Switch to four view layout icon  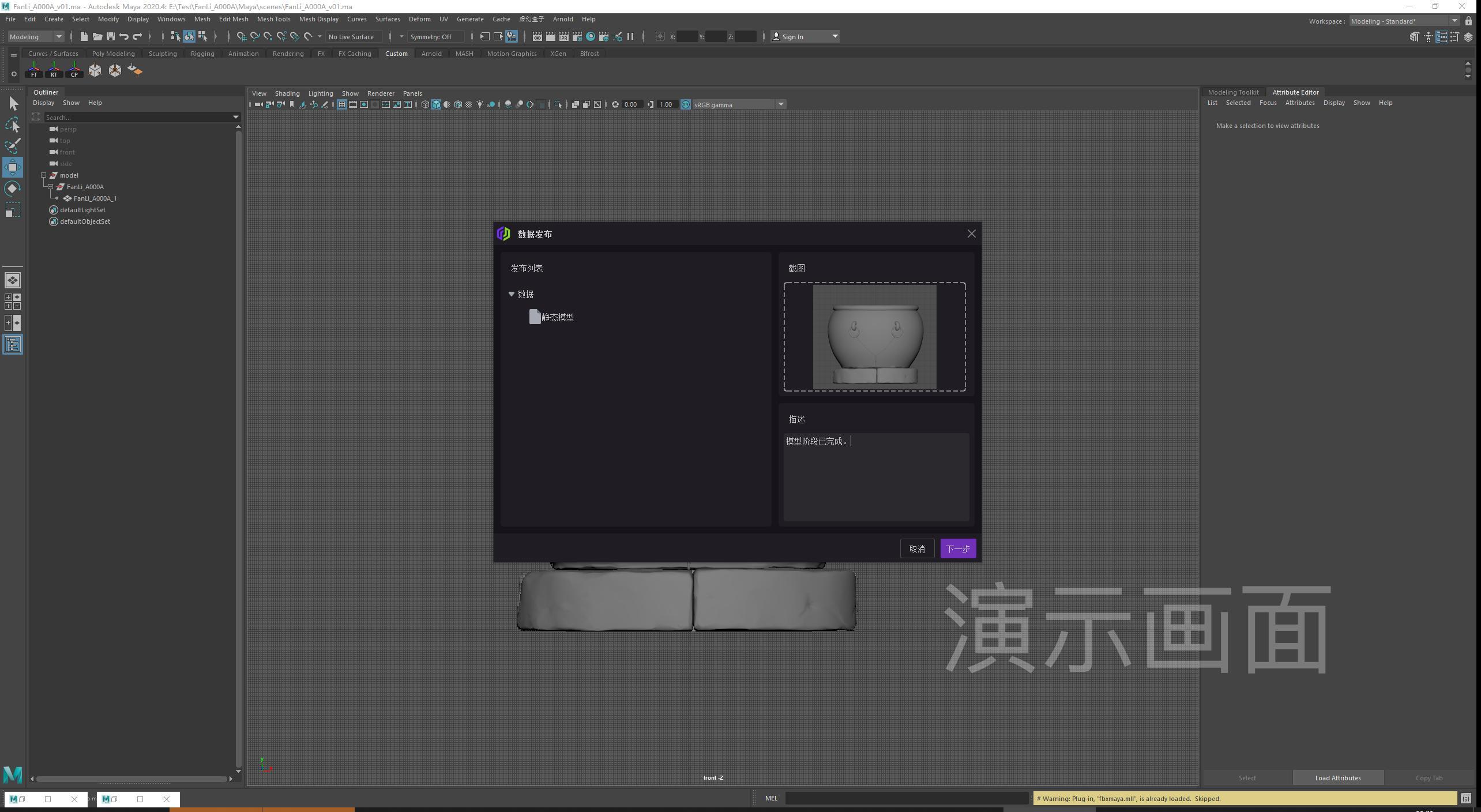point(13,302)
